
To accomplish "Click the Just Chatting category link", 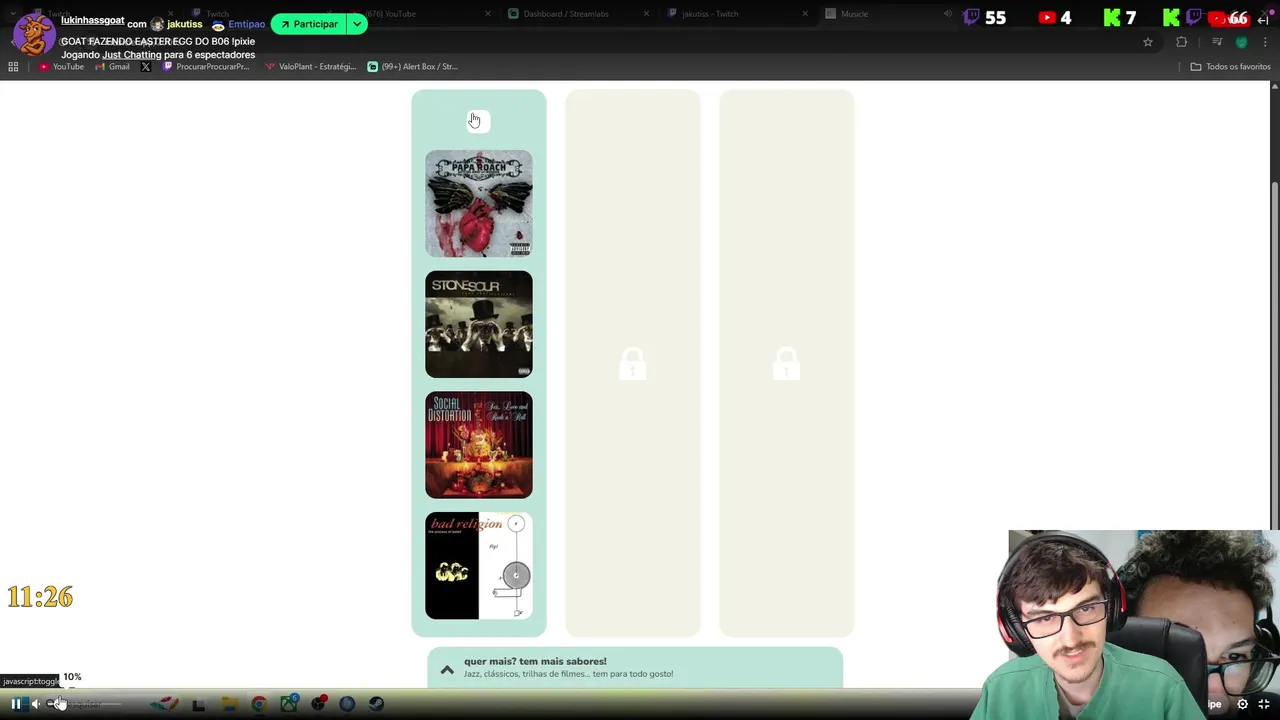I will point(131,55).
